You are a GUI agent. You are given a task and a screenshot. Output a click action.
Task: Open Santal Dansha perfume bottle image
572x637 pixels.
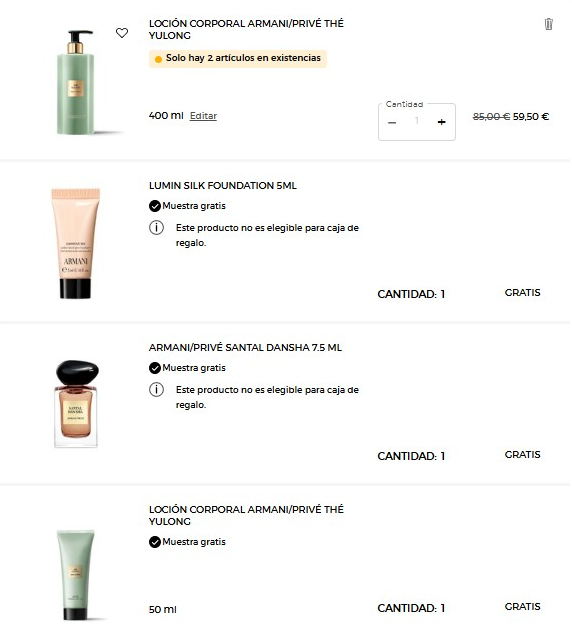point(76,403)
